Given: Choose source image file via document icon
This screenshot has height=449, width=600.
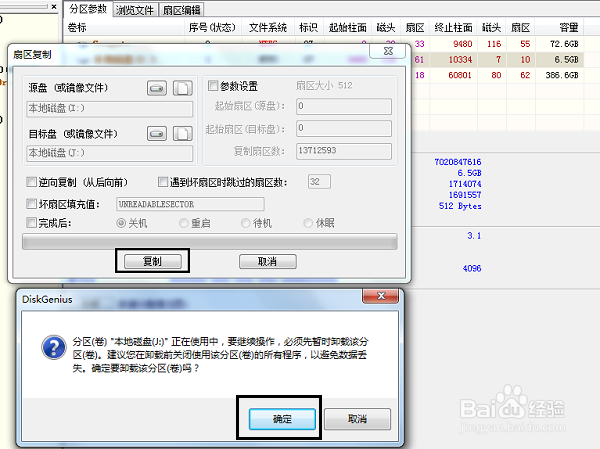Looking at the screenshot, I should point(183,88).
